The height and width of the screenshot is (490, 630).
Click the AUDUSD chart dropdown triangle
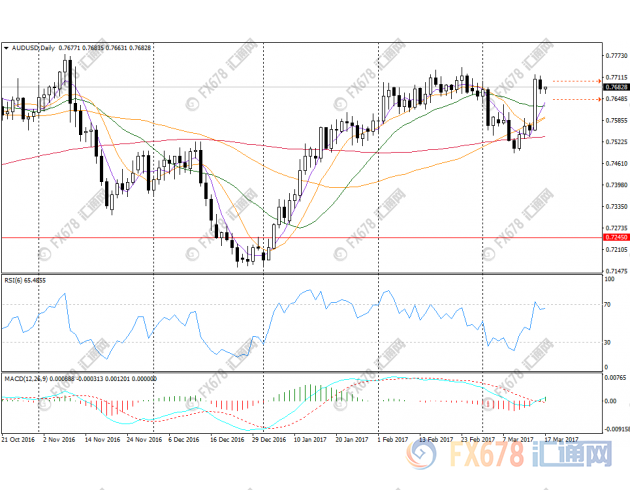[x=6, y=47]
